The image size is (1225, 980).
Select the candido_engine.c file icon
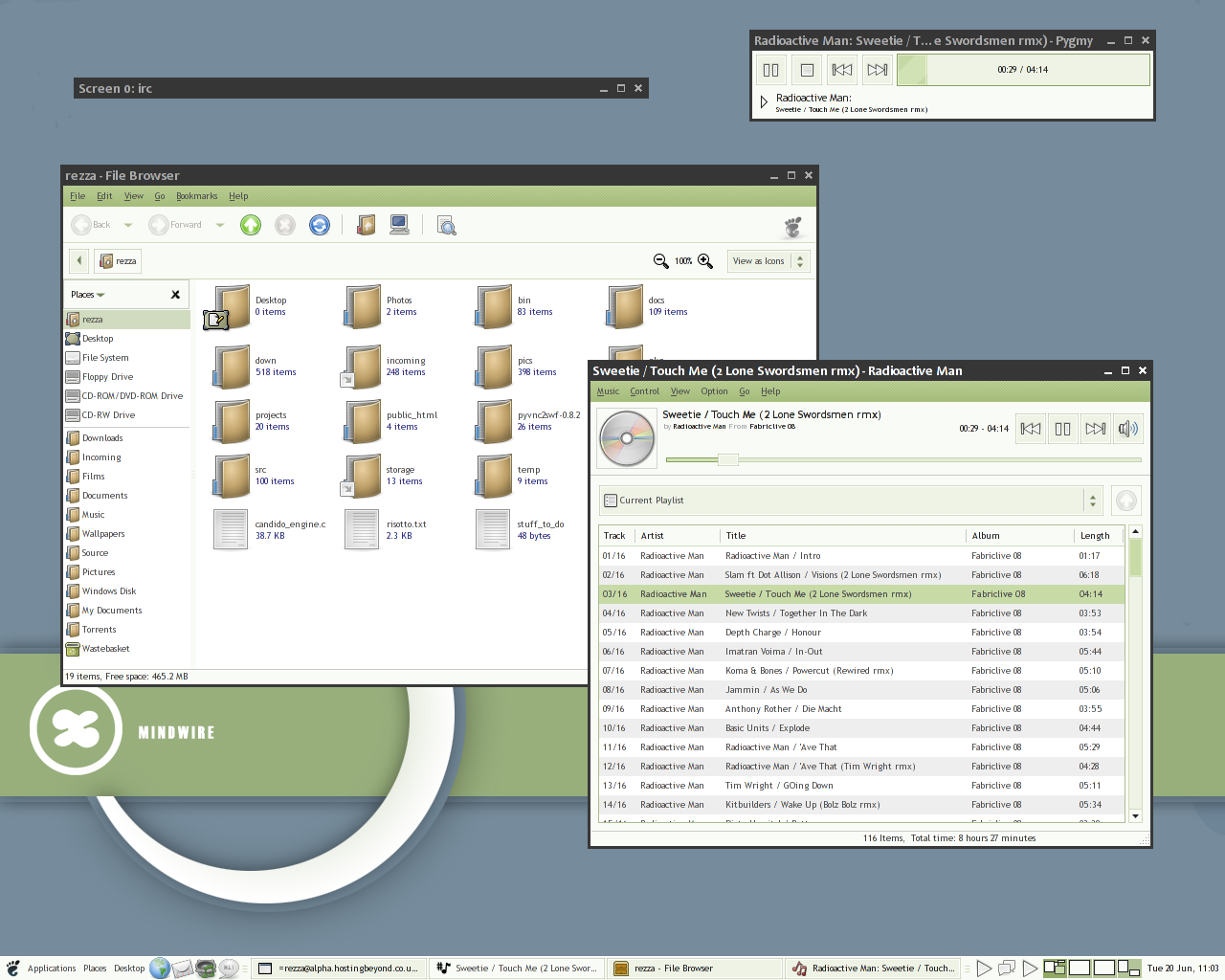(231, 530)
